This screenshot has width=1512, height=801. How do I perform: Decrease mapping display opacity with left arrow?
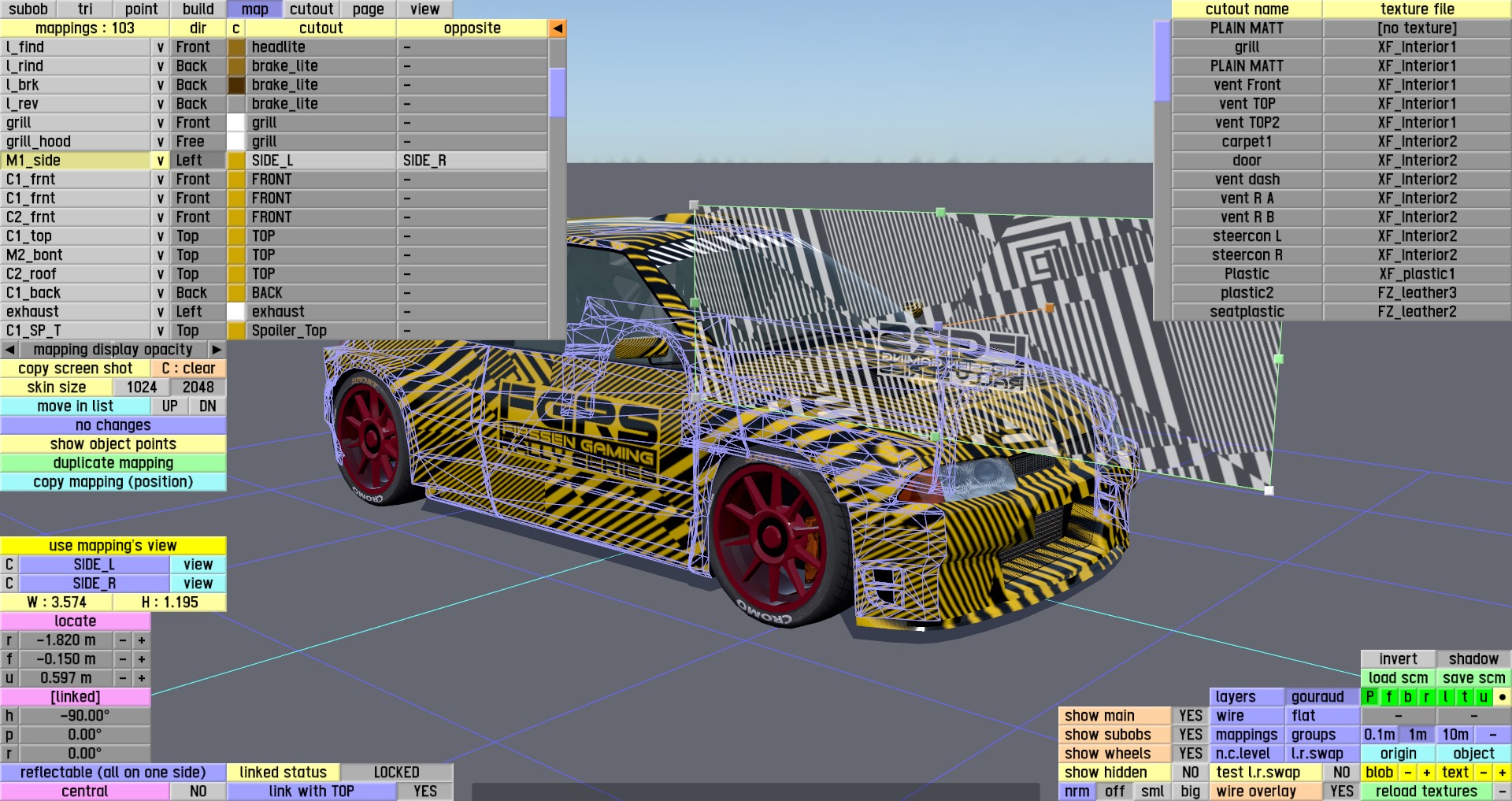pos(9,349)
